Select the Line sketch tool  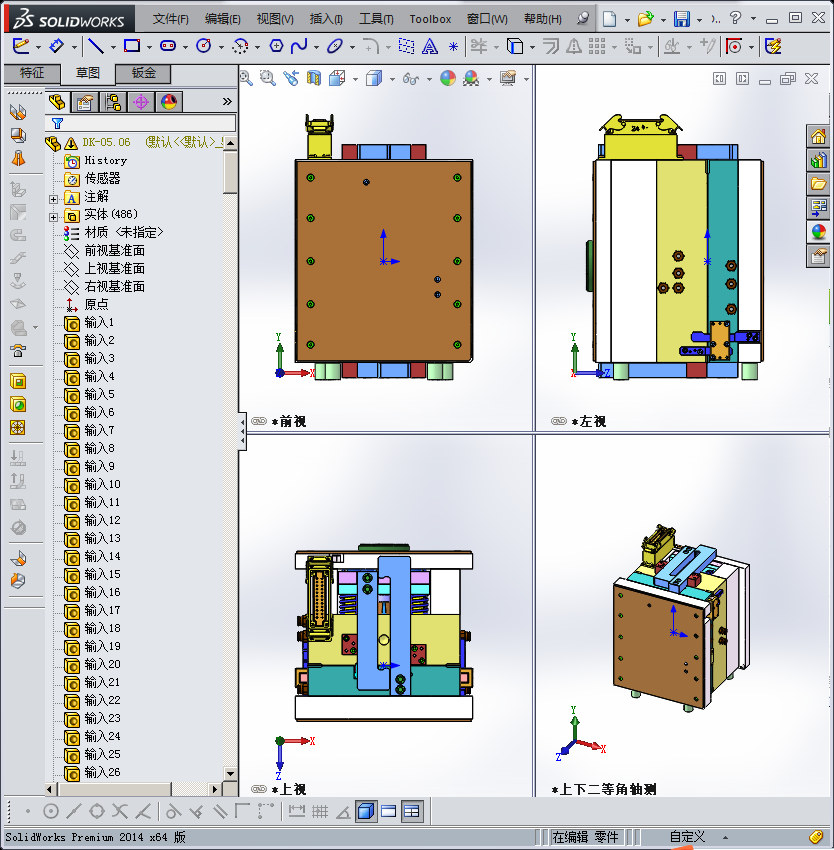coord(96,47)
